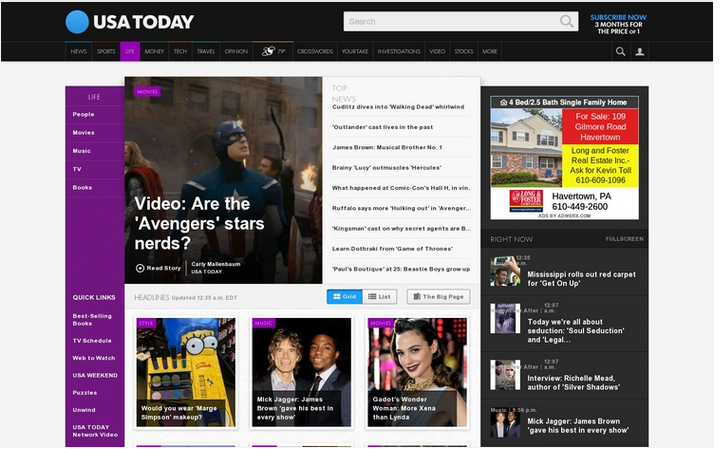Viewport: 720px width, 449px height.
Task: Open the NEWS nav tab
Action: point(79,51)
